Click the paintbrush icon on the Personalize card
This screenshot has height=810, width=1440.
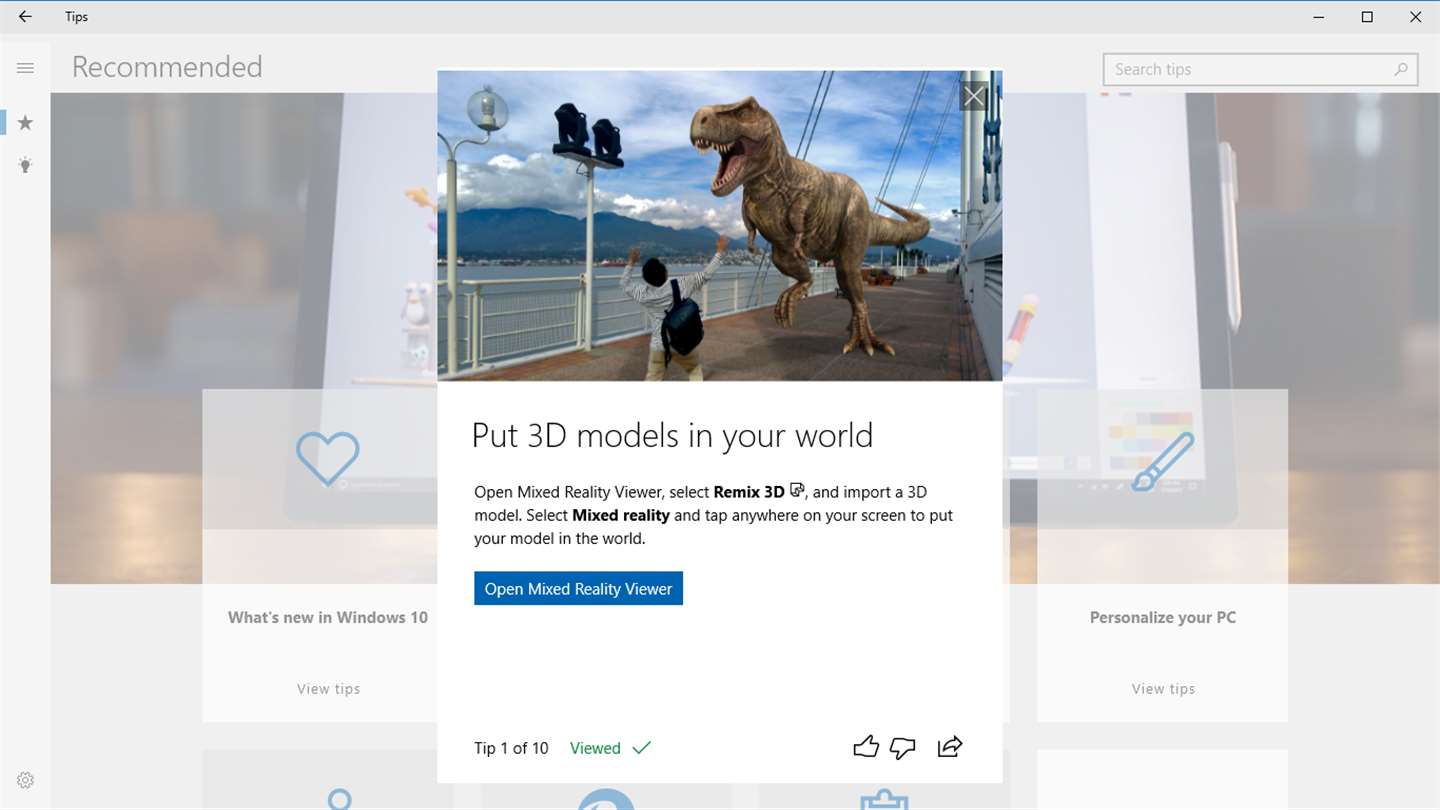(x=1163, y=461)
